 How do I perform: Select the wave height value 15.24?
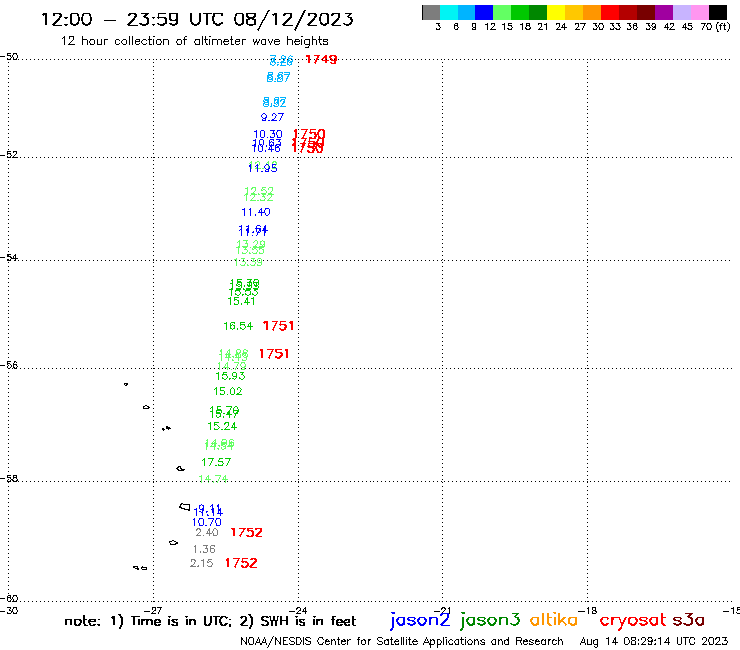222,426
